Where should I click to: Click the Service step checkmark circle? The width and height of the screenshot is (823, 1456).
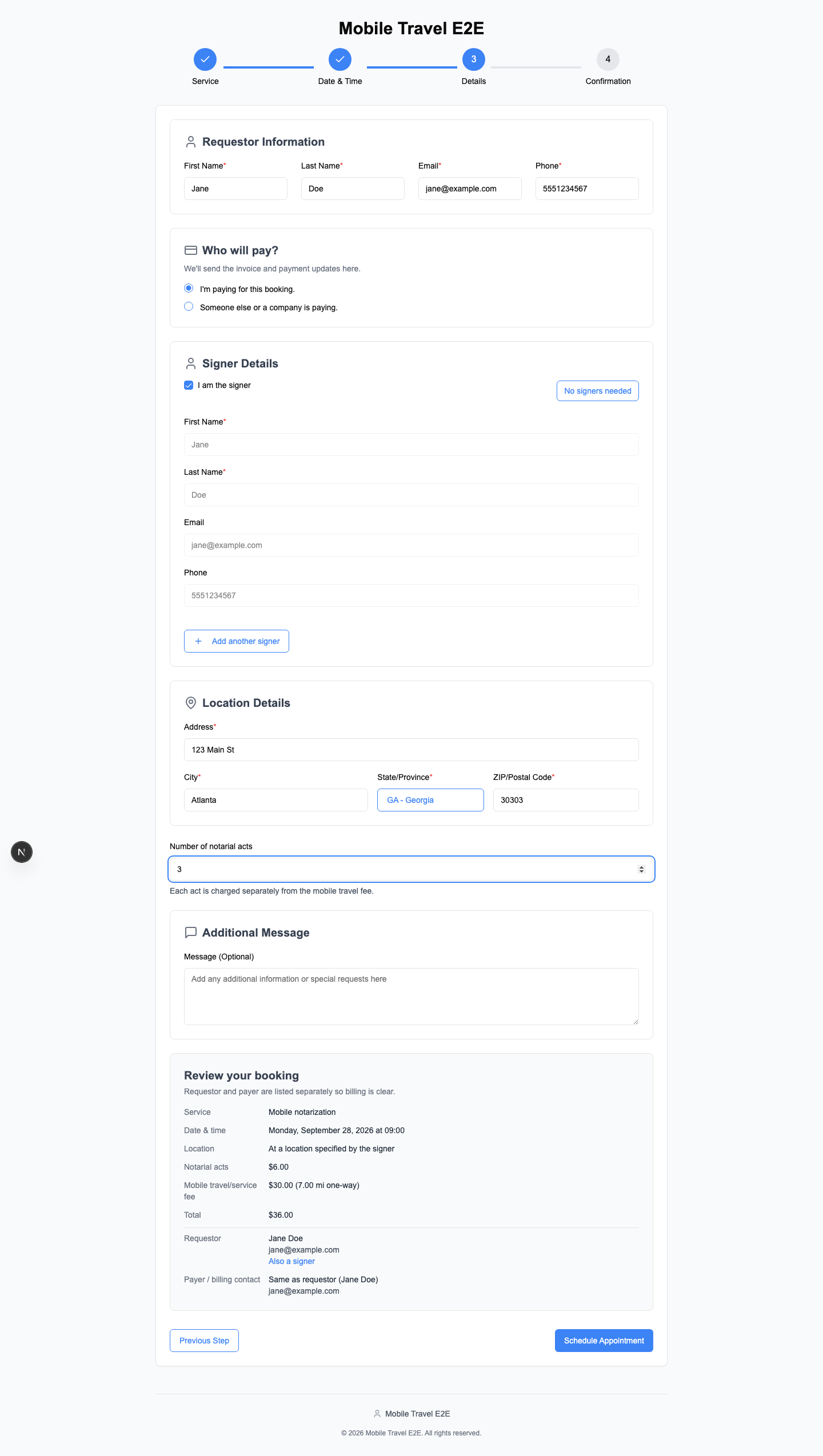click(205, 59)
